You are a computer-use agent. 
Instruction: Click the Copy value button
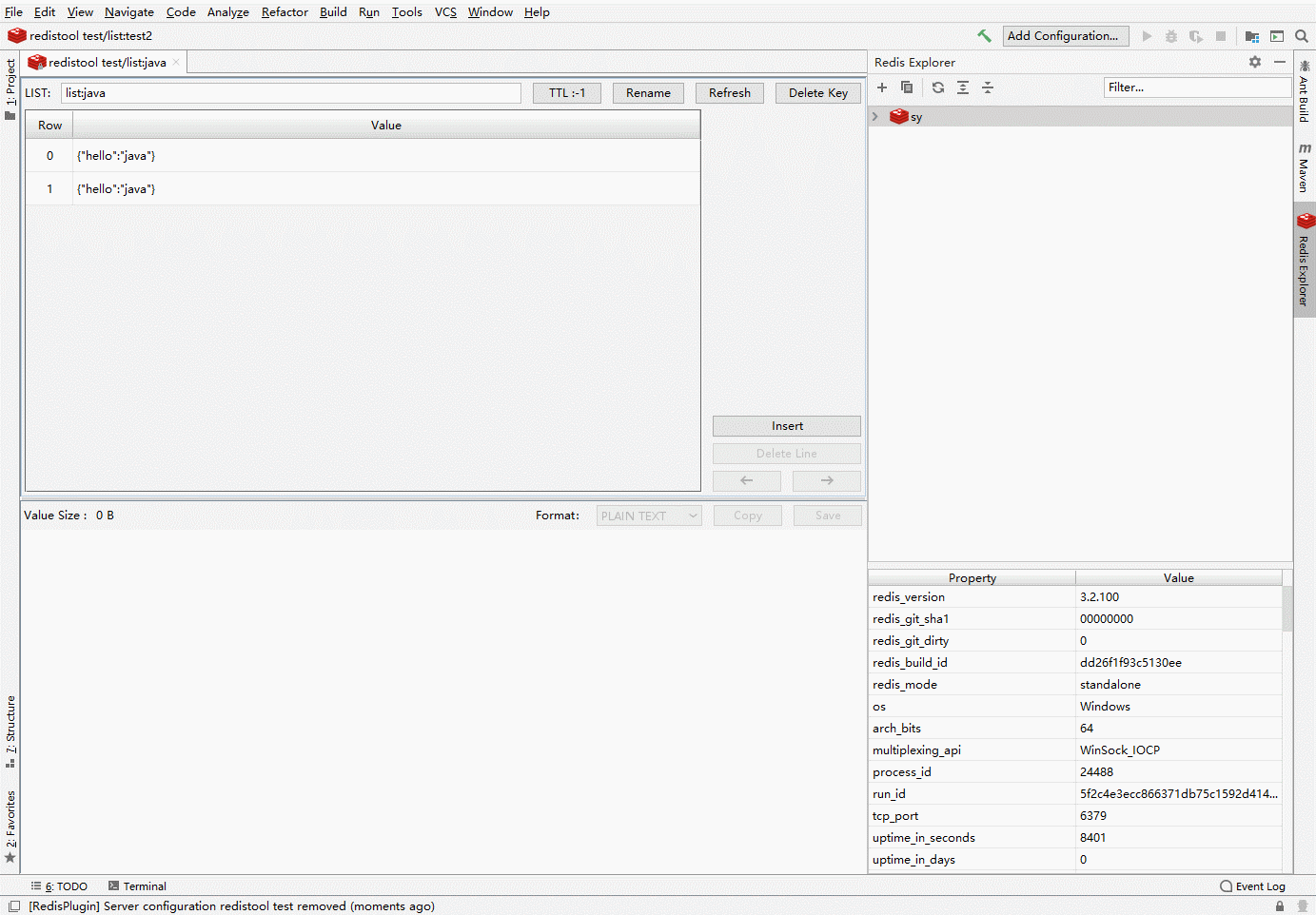[x=748, y=516]
